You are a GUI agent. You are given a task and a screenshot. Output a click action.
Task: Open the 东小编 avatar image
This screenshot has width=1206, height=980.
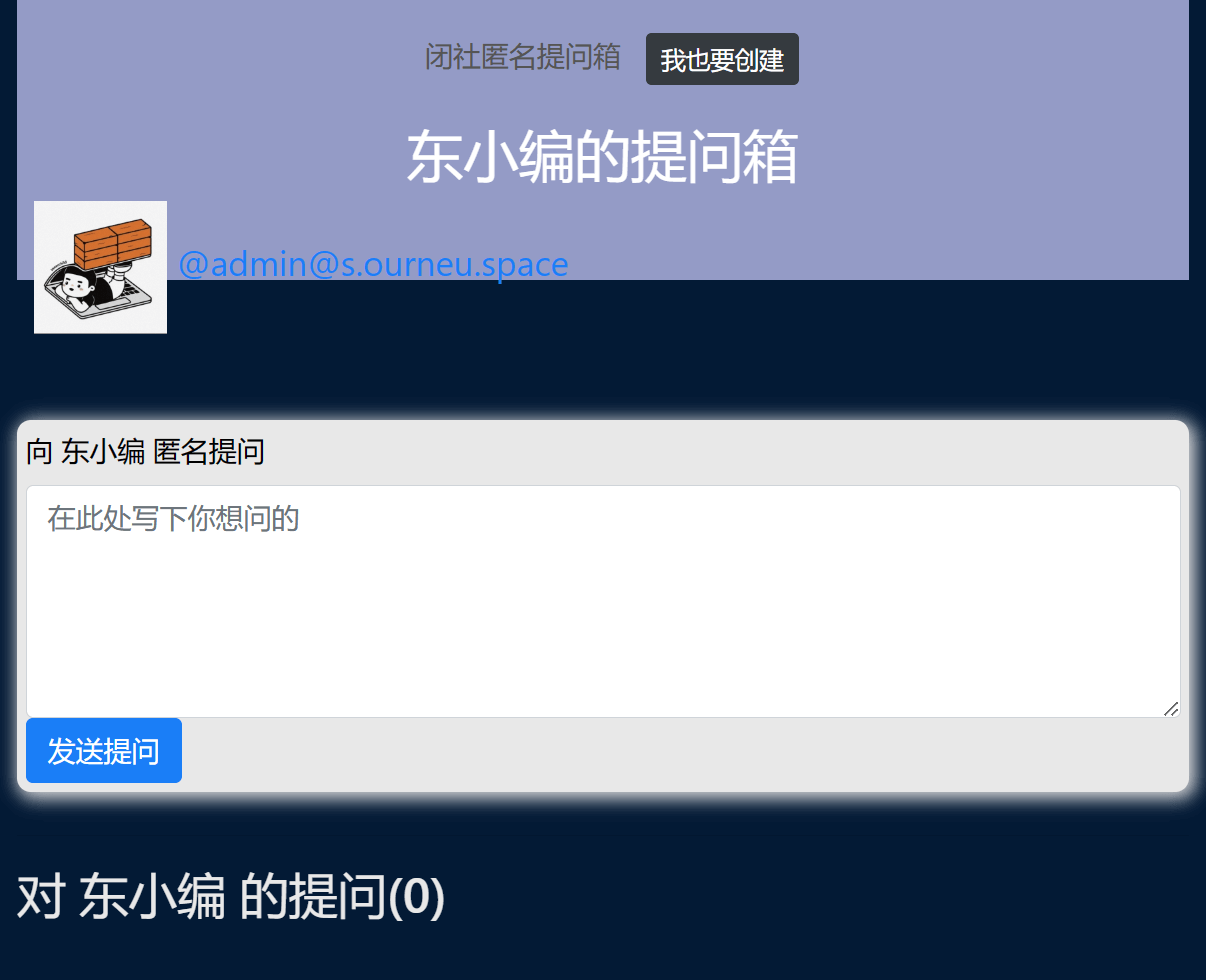coord(100,267)
